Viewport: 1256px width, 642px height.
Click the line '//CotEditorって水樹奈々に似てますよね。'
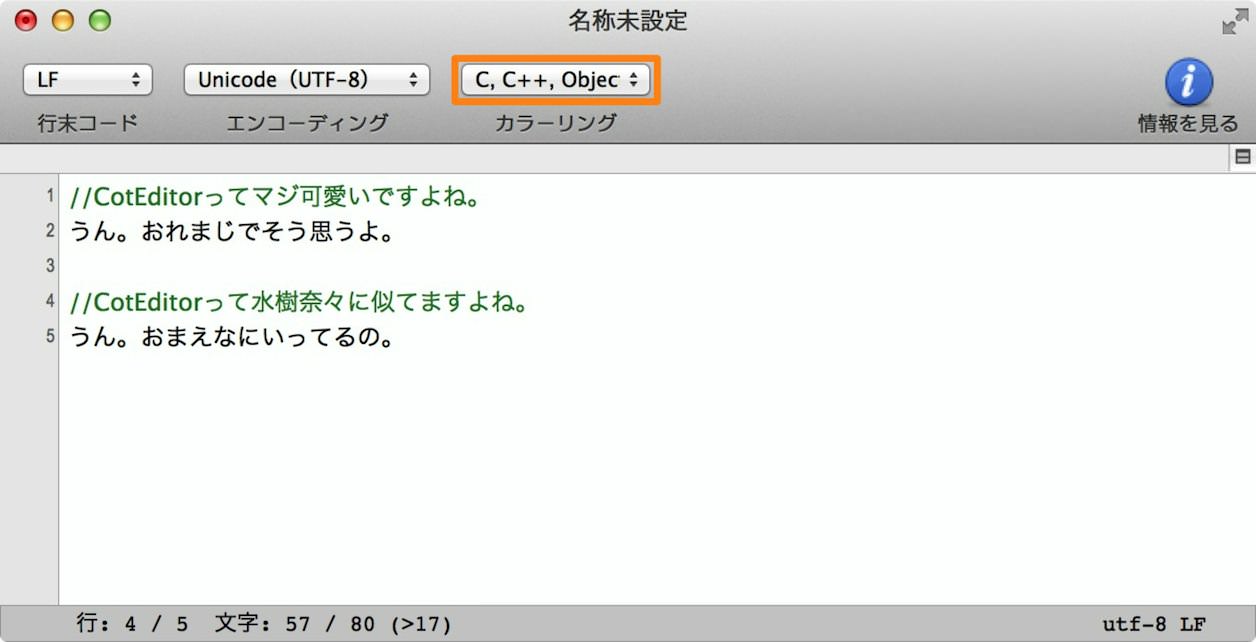[x=300, y=302]
